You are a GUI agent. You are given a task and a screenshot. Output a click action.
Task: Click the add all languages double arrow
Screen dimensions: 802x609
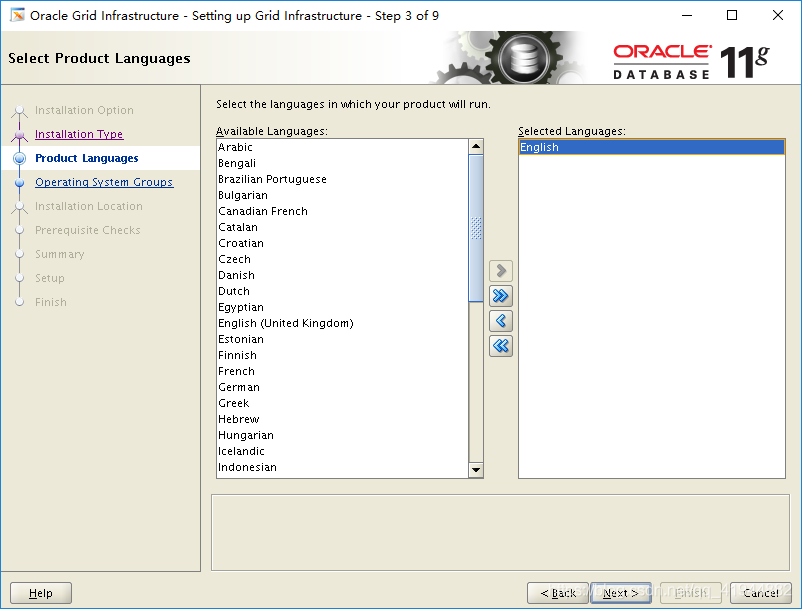501,296
